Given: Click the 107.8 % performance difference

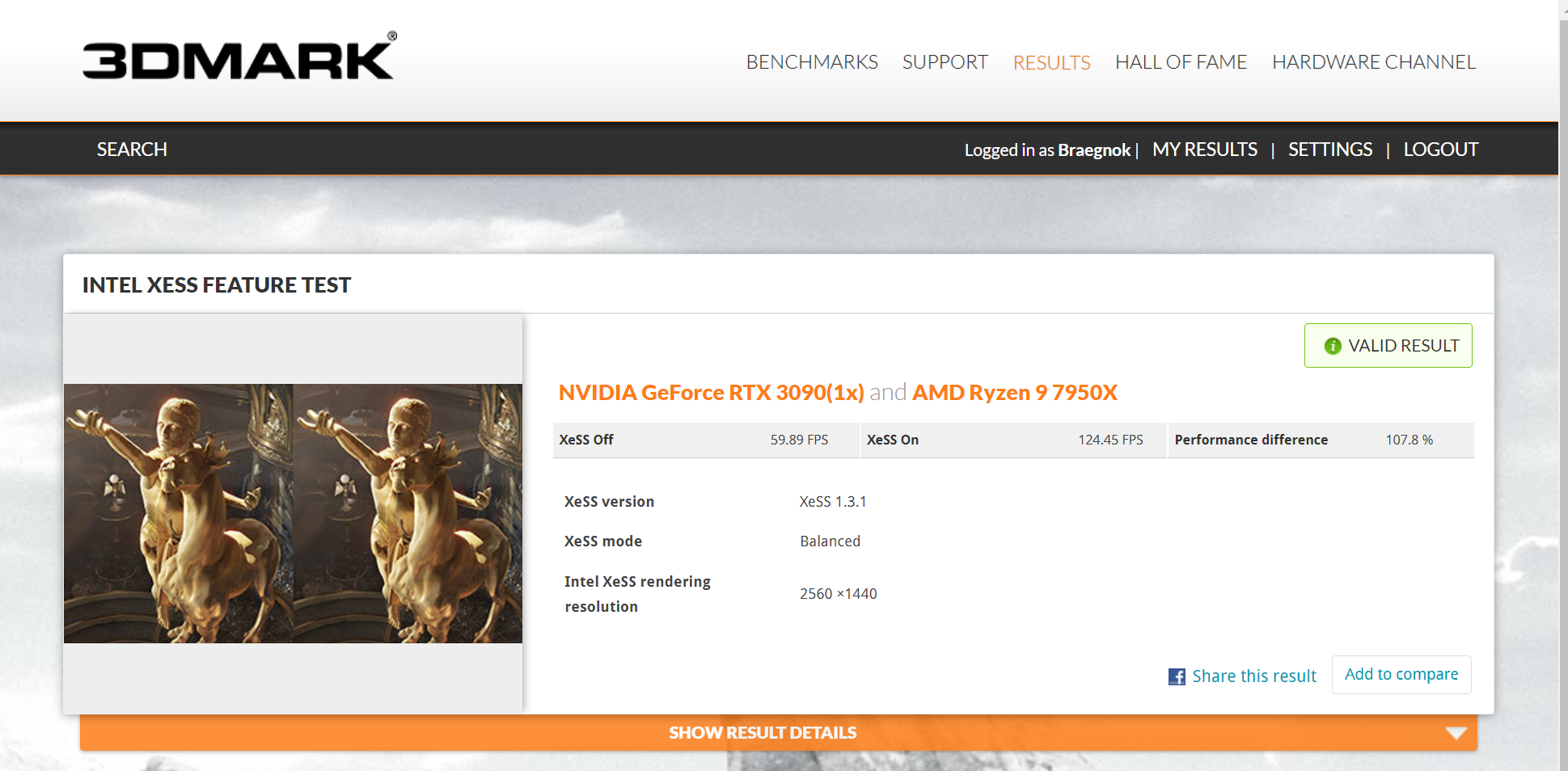Looking at the screenshot, I should [x=1410, y=440].
